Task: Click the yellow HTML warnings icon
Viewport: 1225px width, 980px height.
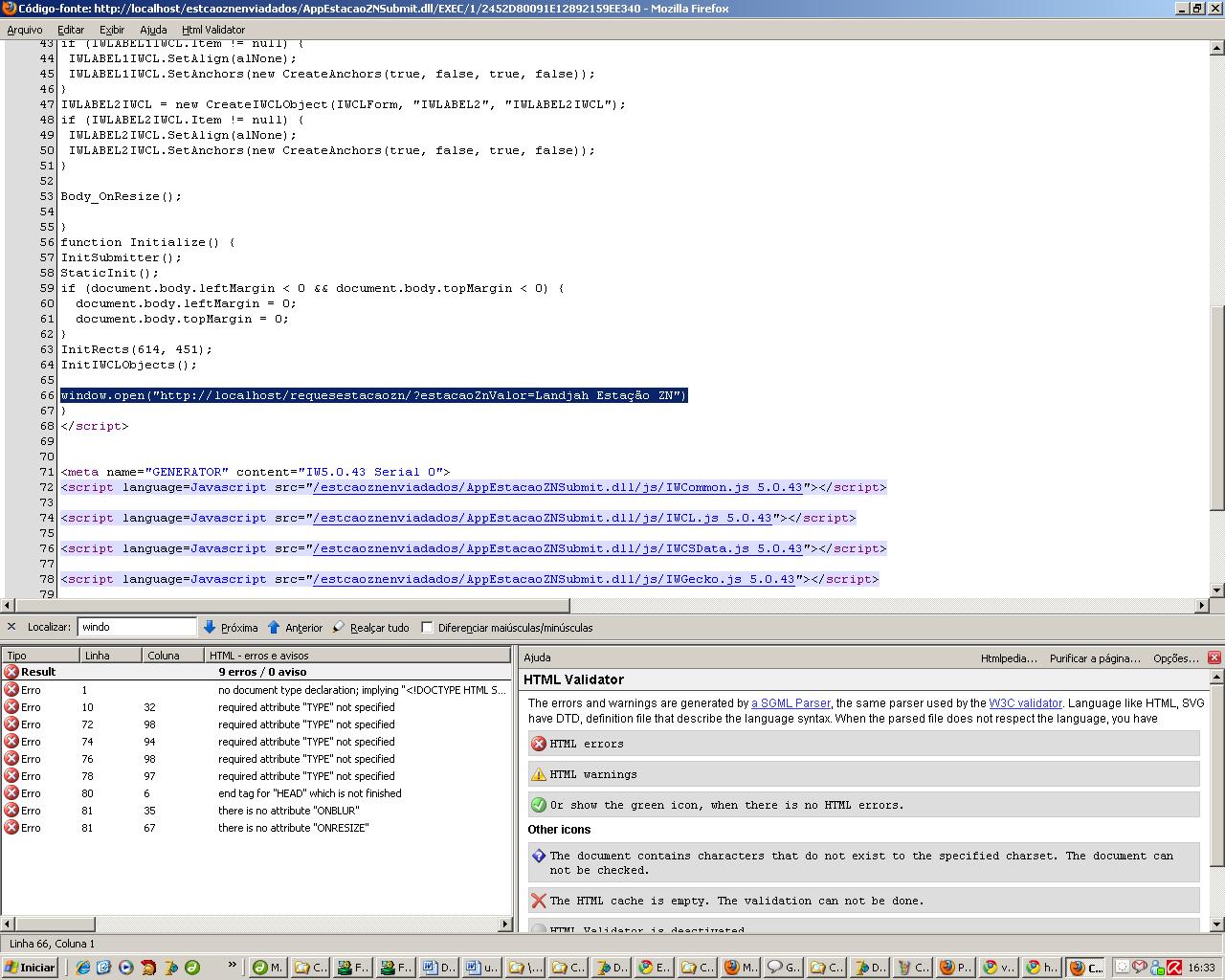Action: (539, 774)
